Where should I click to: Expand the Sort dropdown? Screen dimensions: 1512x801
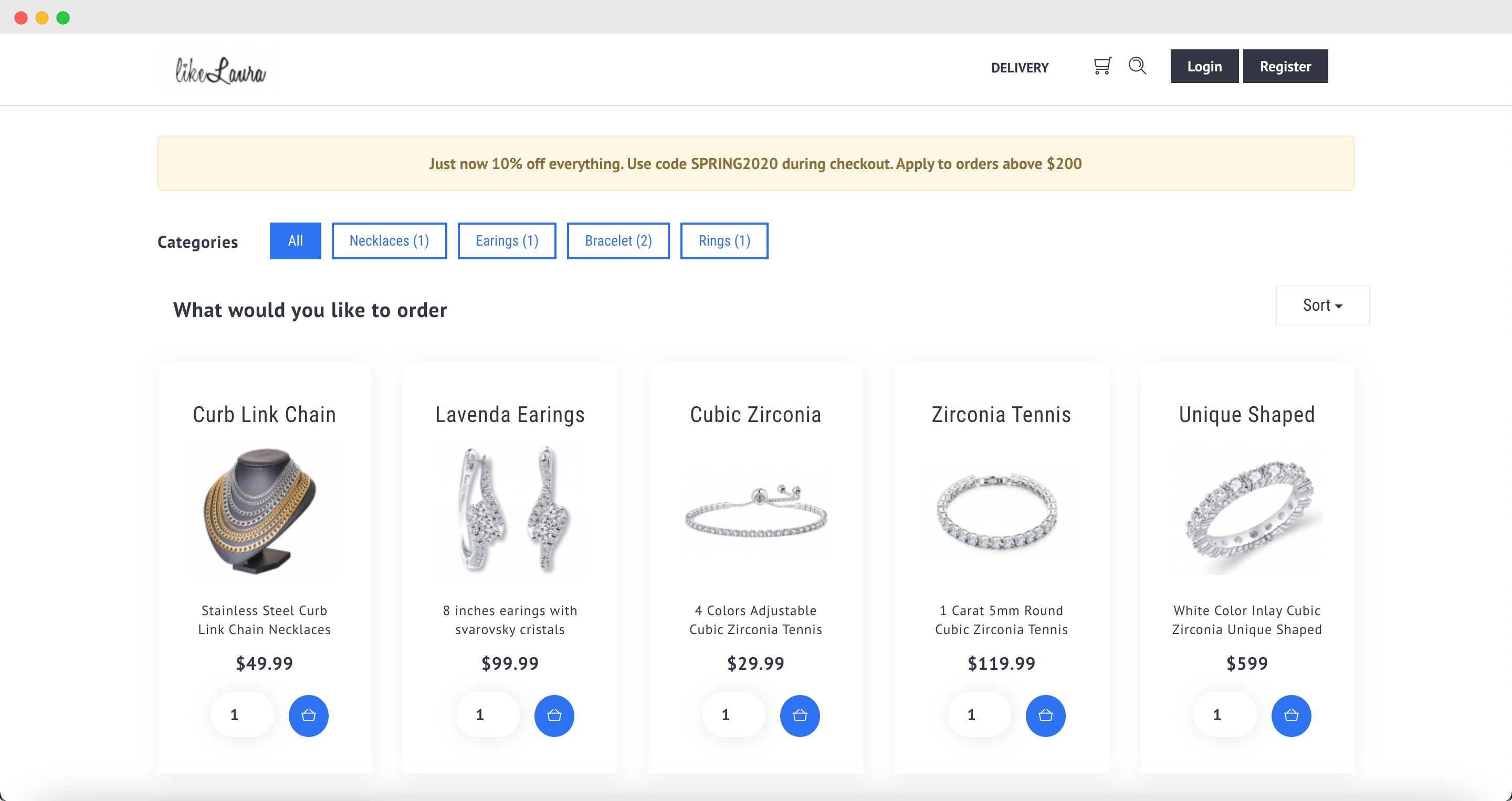click(1322, 305)
